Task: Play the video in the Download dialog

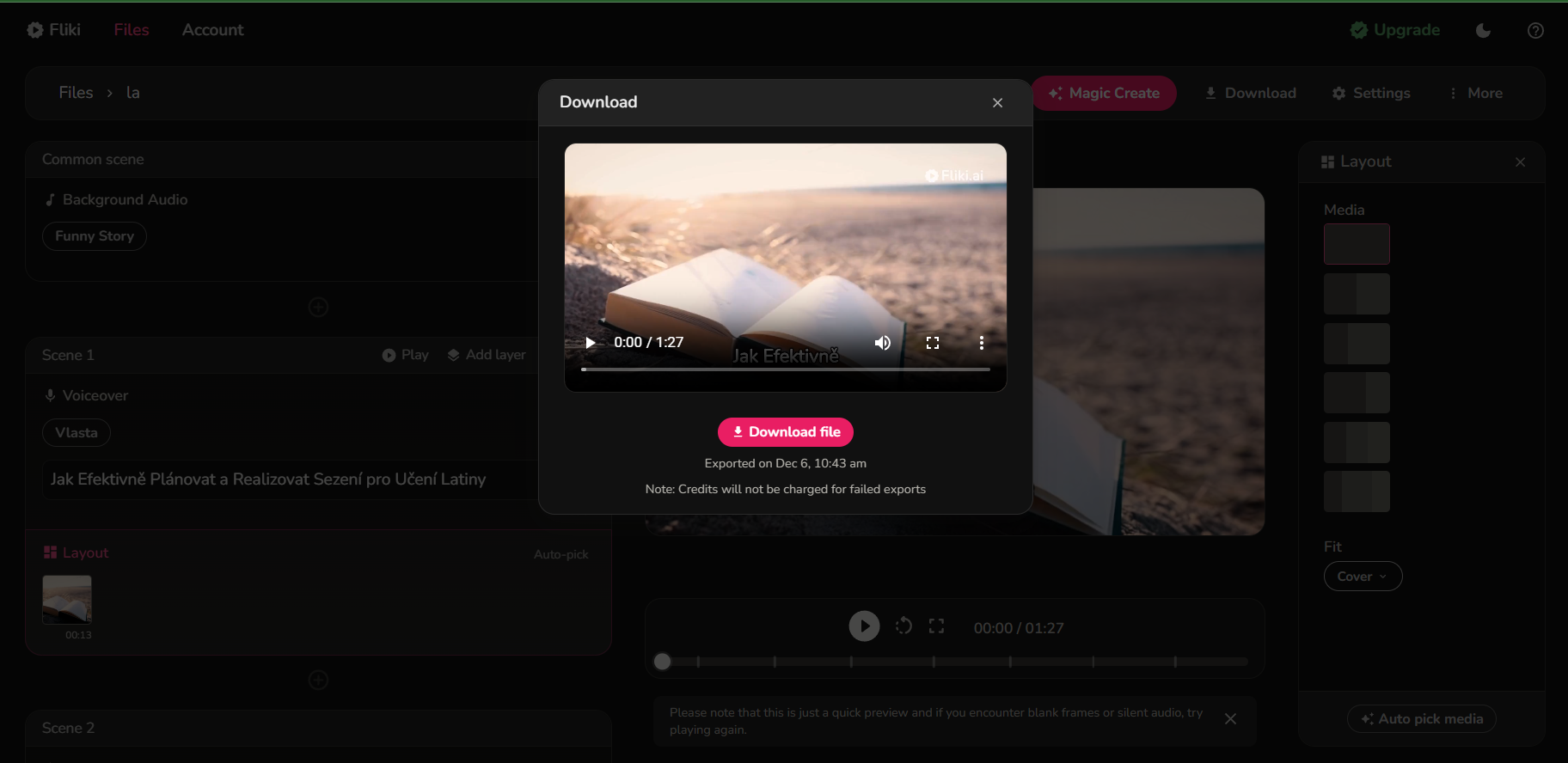Action: 591,343
